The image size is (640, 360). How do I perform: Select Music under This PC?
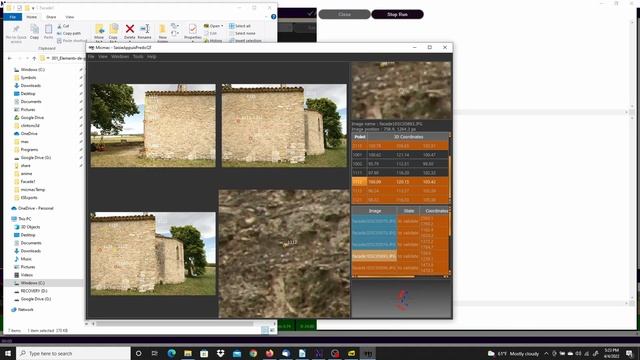pos(26,259)
